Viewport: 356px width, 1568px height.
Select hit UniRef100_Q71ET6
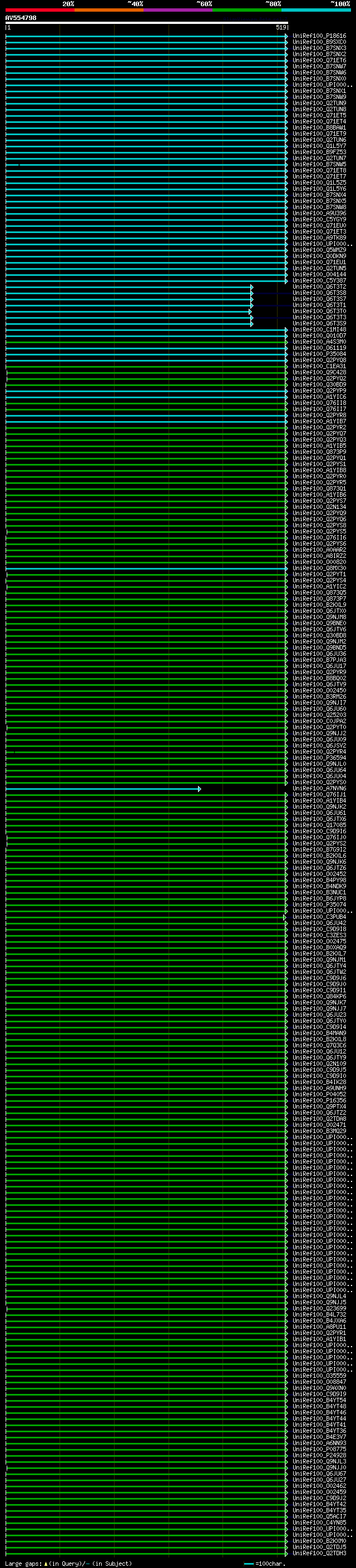pos(319,60)
